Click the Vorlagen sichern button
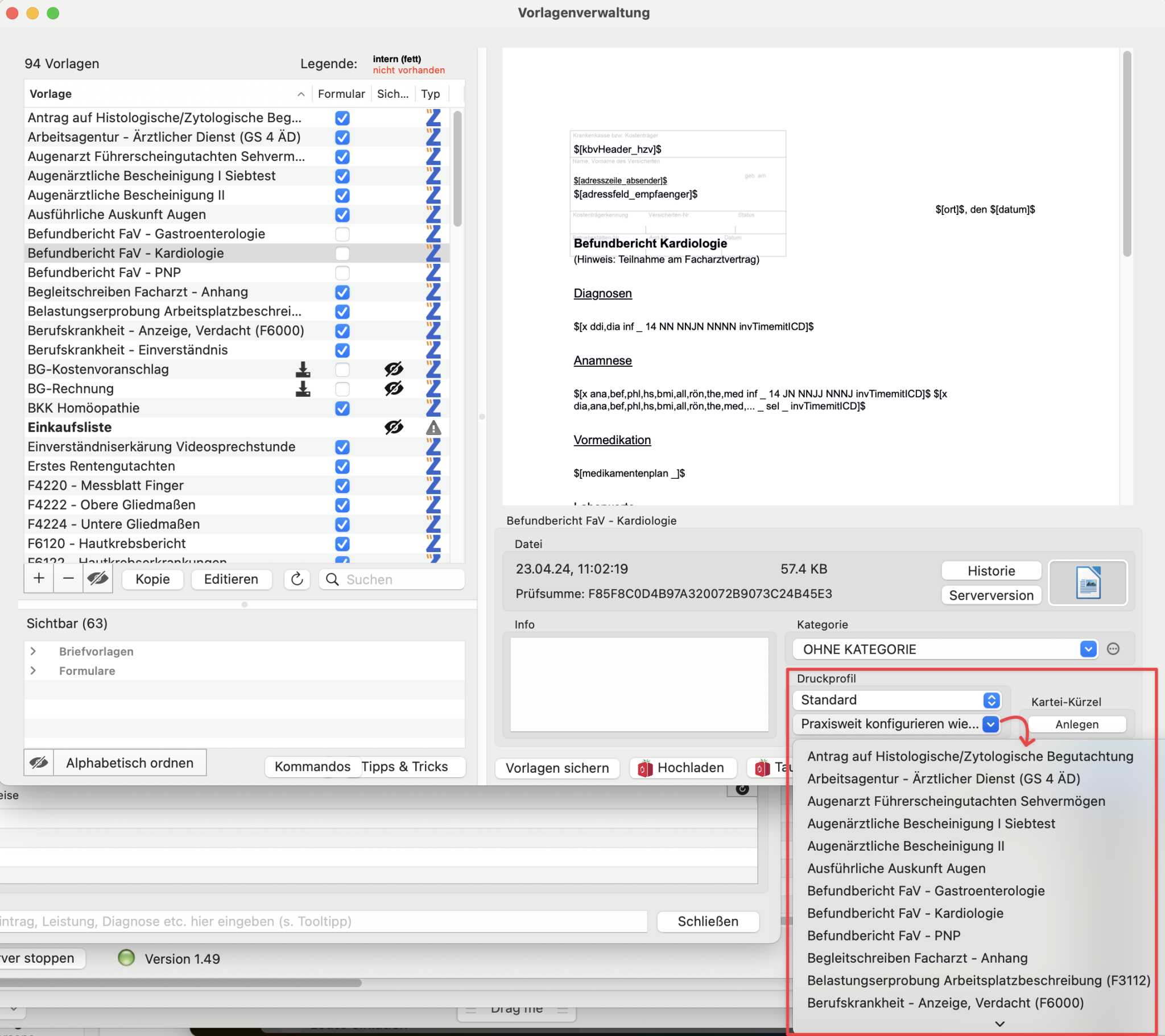Viewport: 1165px width, 1036px height. pyautogui.click(x=557, y=768)
